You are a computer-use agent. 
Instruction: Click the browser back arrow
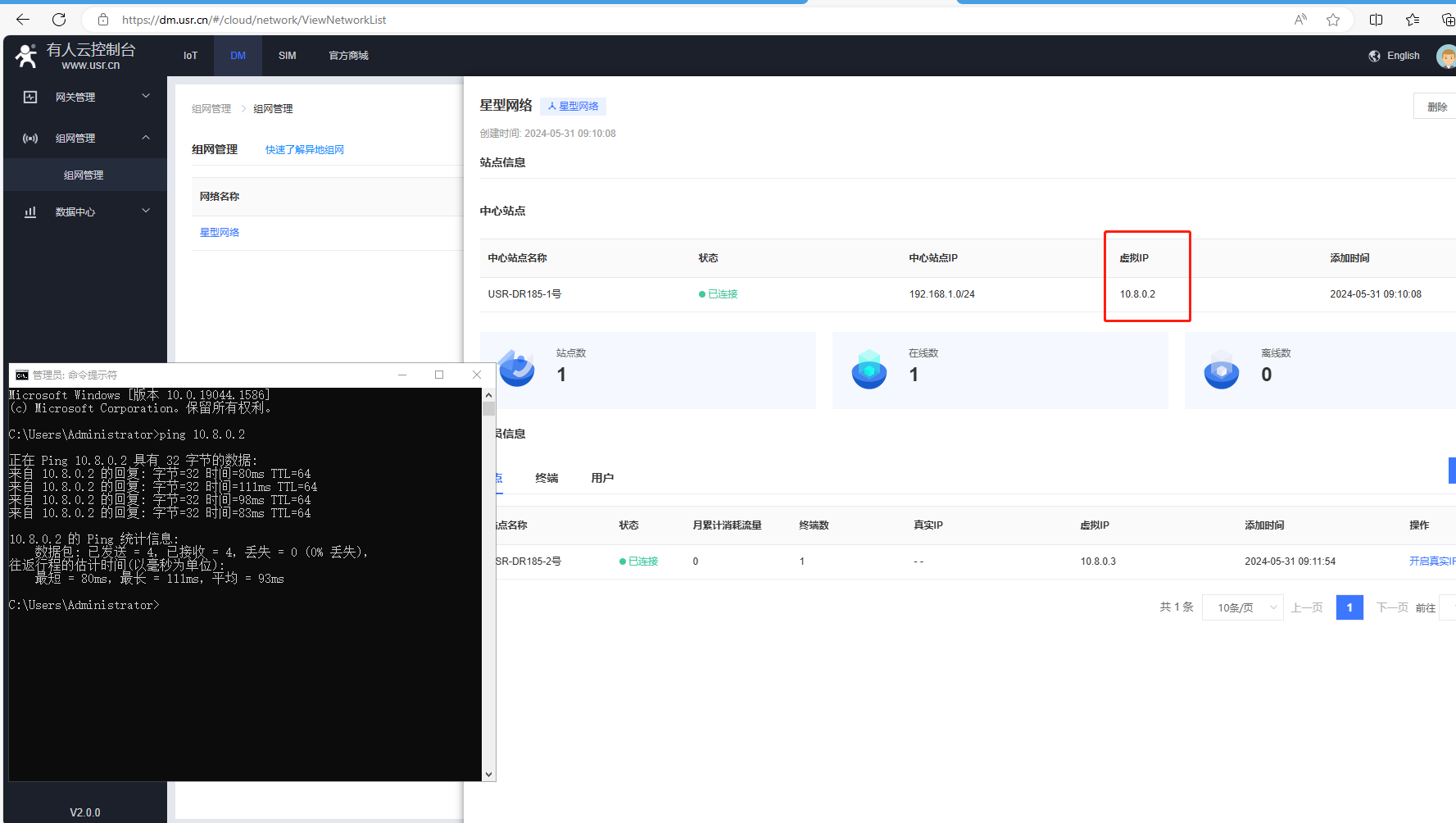point(23,20)
